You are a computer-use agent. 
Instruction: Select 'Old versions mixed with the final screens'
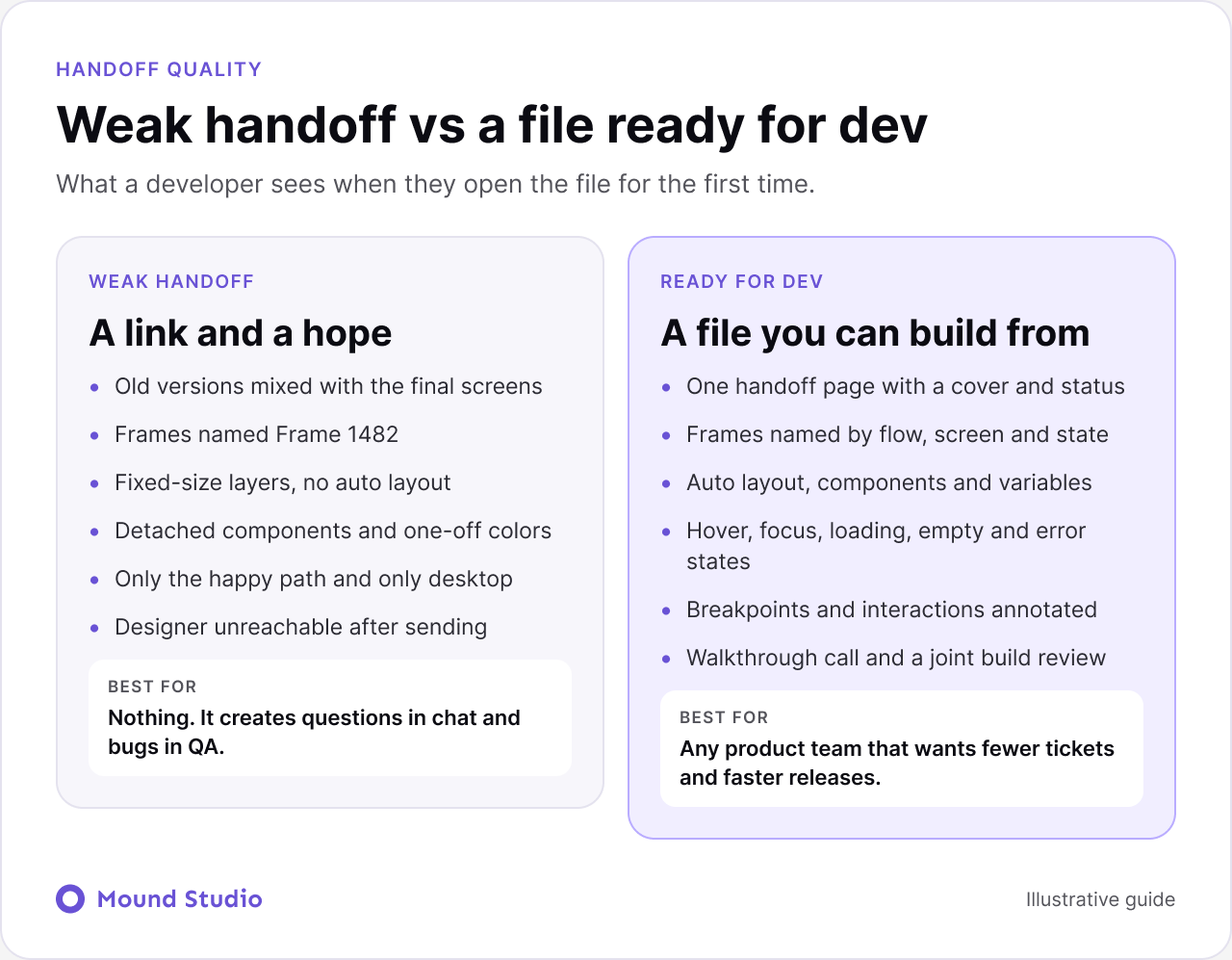point(328,386)
